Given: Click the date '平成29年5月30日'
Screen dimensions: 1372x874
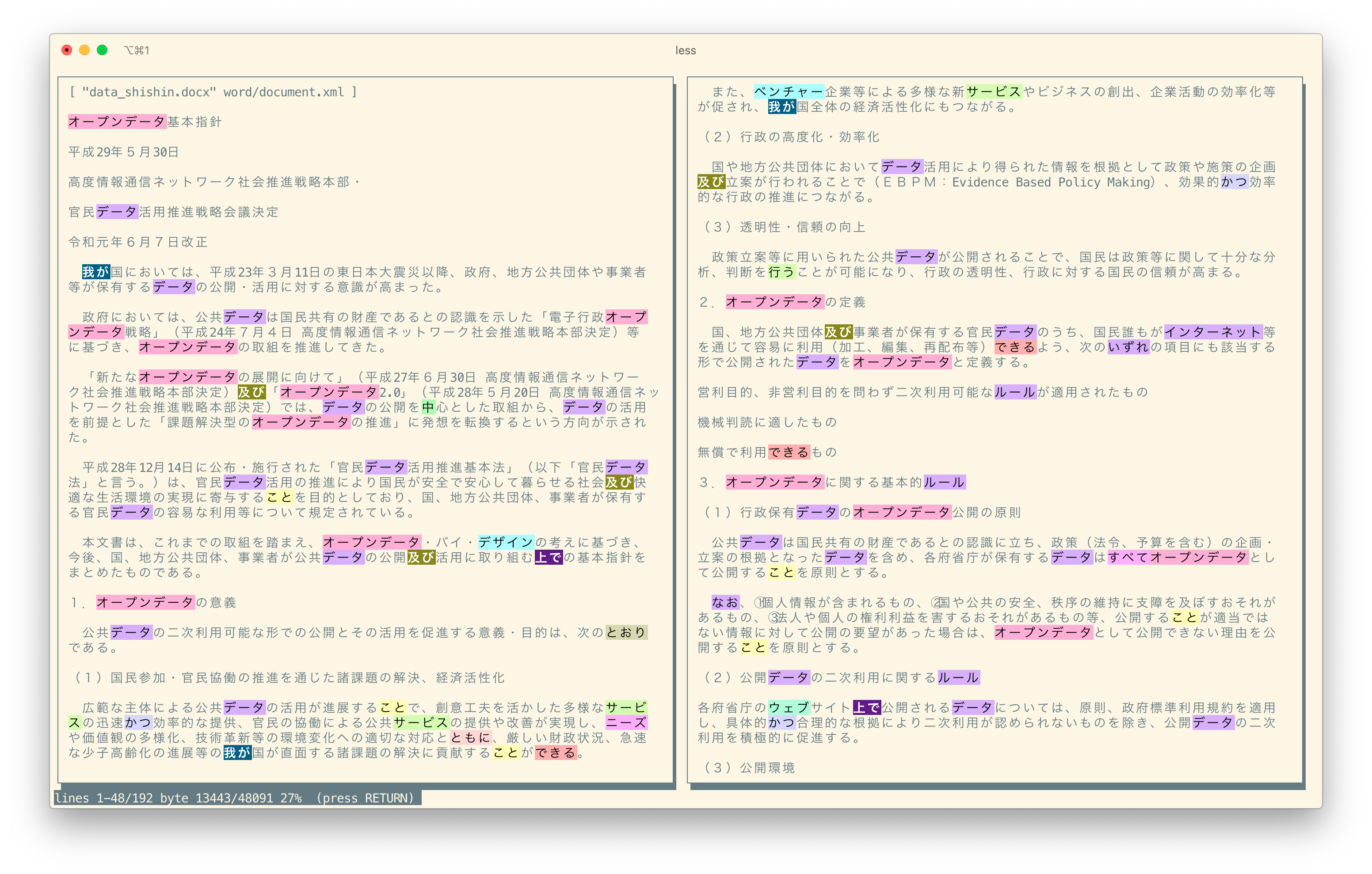Looking at the screenshot, I should tap(124, 152).
